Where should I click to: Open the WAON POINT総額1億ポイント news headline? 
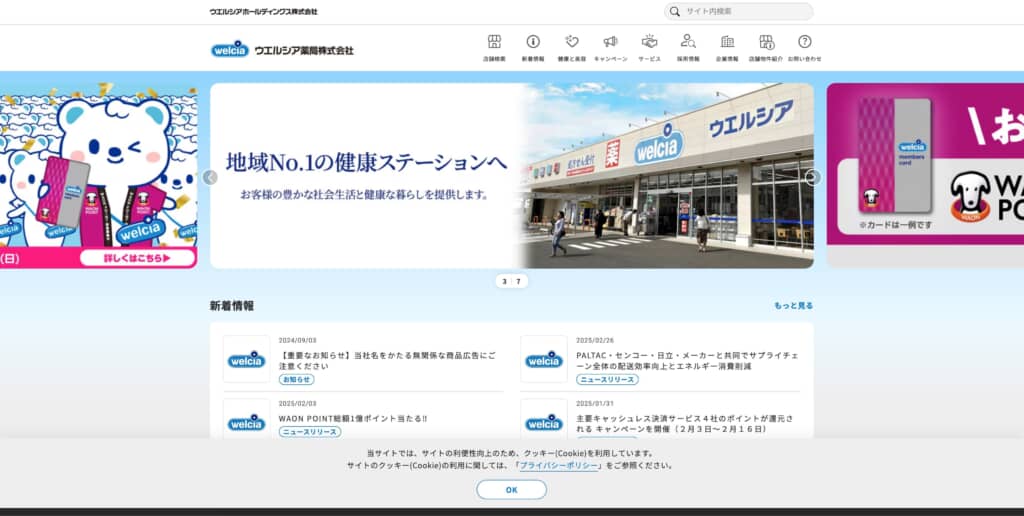[x=353, y=419]
